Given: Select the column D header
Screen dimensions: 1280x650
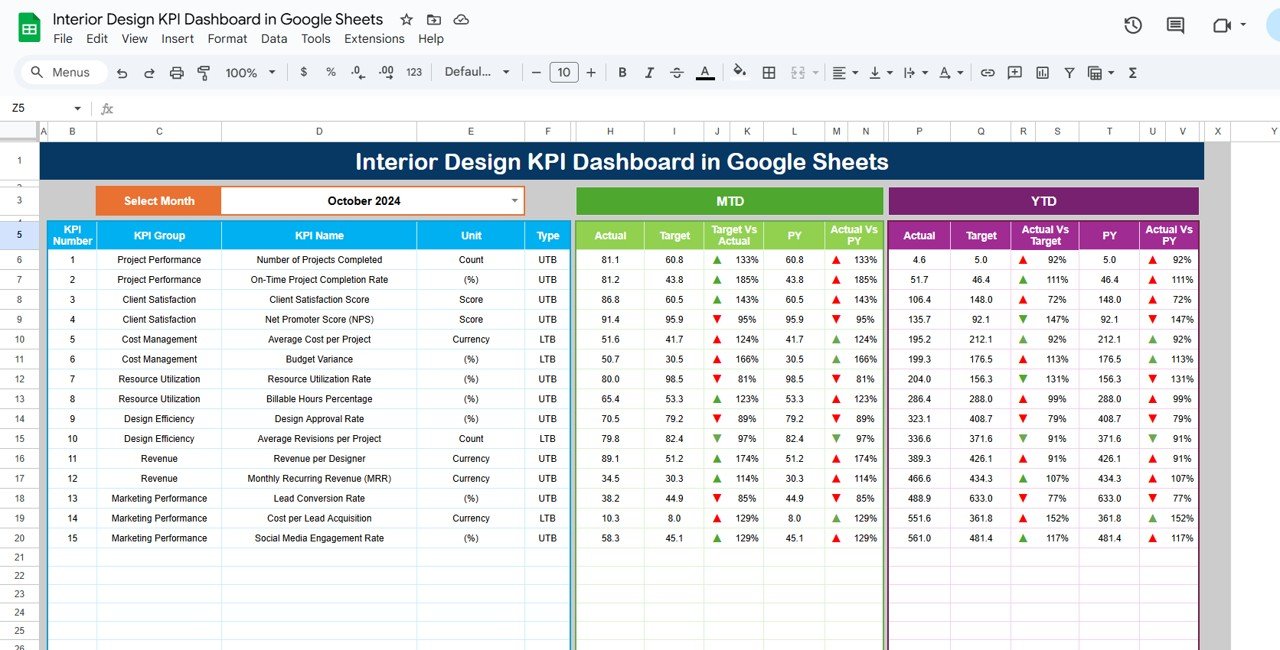Looking at the screenshot, I should point(319,131).
